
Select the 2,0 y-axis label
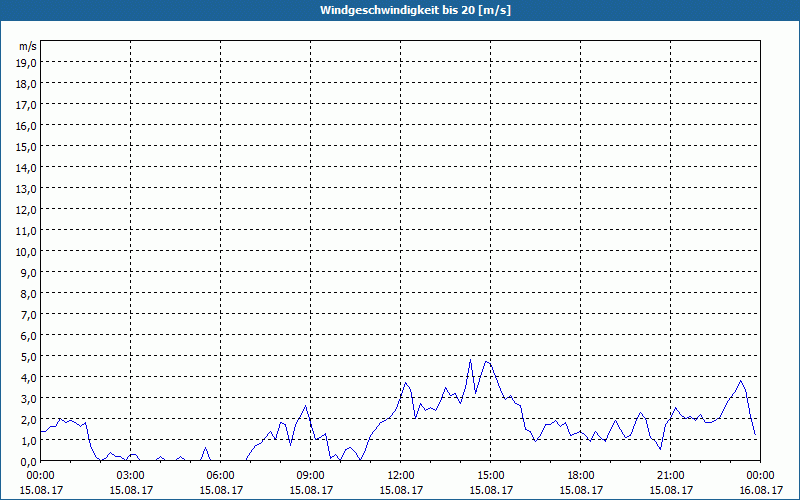(x=29, y=419)
